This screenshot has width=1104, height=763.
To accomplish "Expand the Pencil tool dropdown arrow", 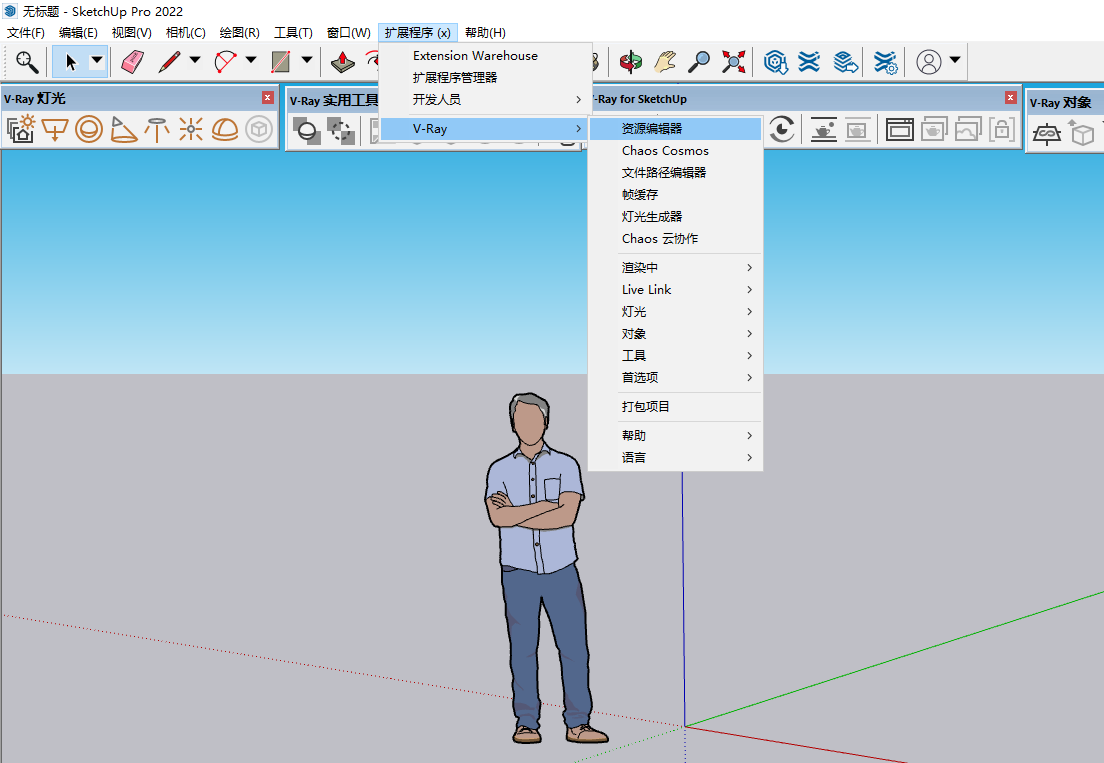I will click(195, 61).
